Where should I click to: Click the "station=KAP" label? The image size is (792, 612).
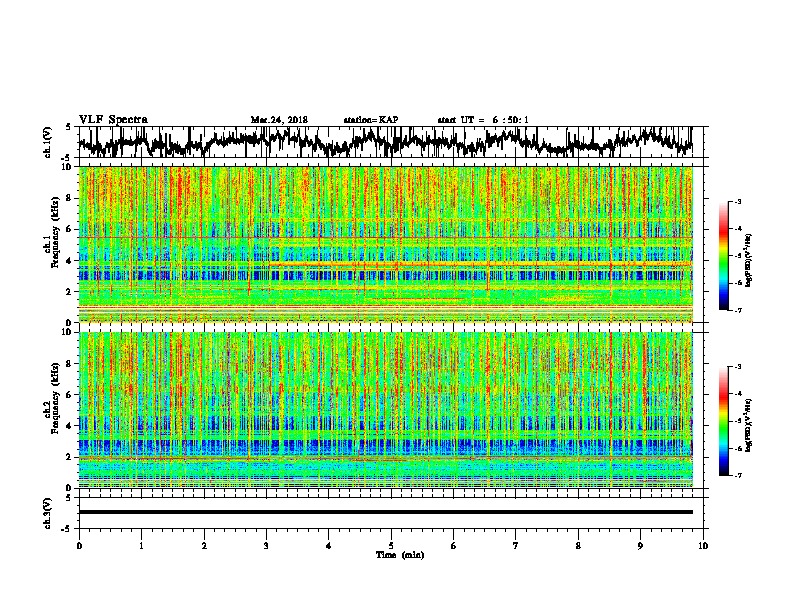coord(371,120)
